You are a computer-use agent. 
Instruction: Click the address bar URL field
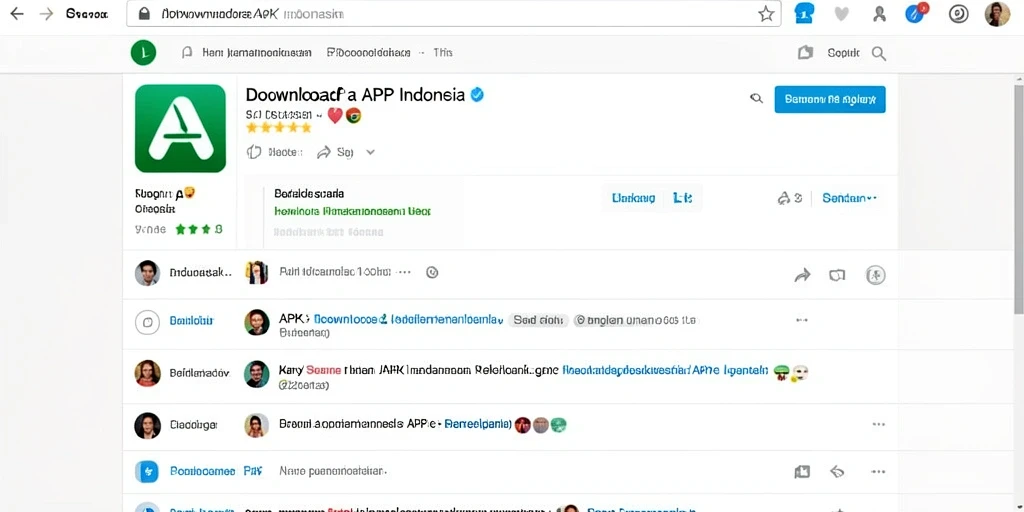pos(453,14)
